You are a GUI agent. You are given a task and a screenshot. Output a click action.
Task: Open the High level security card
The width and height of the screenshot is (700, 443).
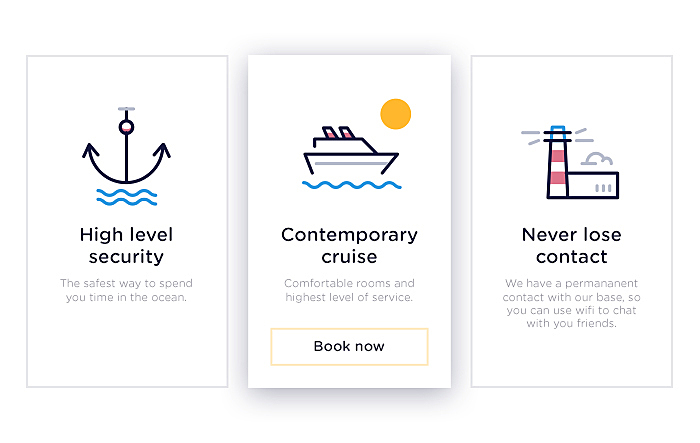127,222
